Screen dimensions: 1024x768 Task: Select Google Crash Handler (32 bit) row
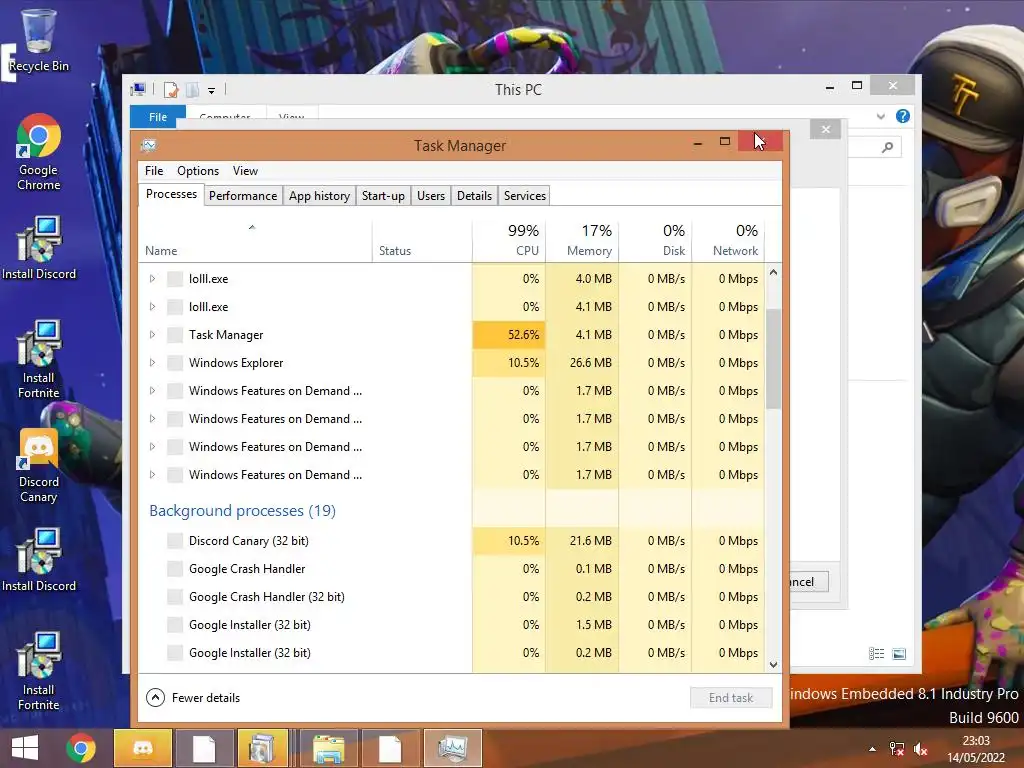(451, 597)
